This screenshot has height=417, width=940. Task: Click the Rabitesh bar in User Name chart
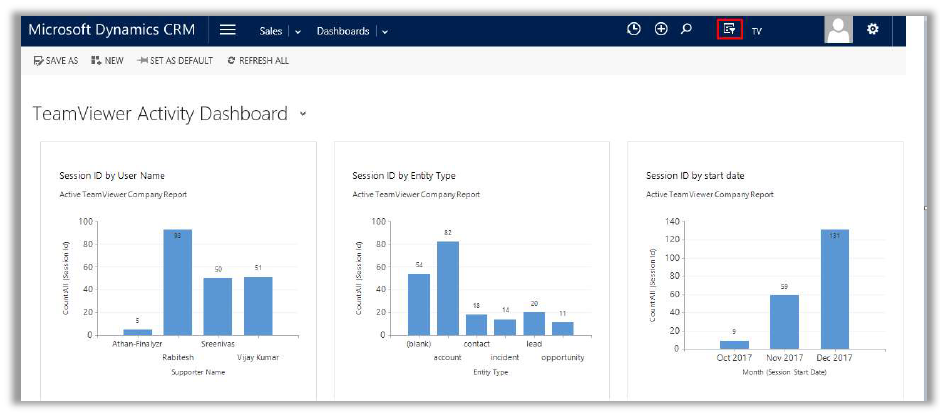(x=178, y=282)
